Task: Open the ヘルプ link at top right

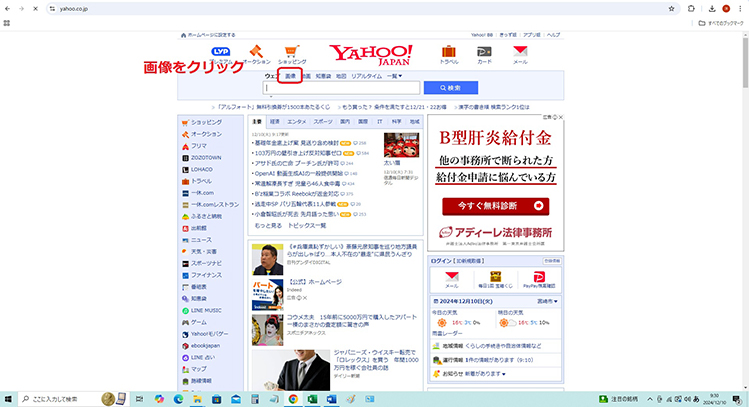Action: (553, 35)
